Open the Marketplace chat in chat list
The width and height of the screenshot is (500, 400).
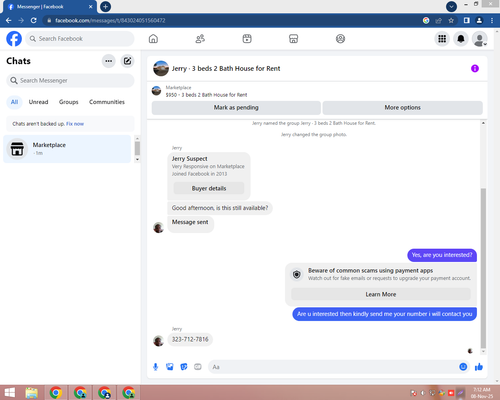click(x=67, y=149)
